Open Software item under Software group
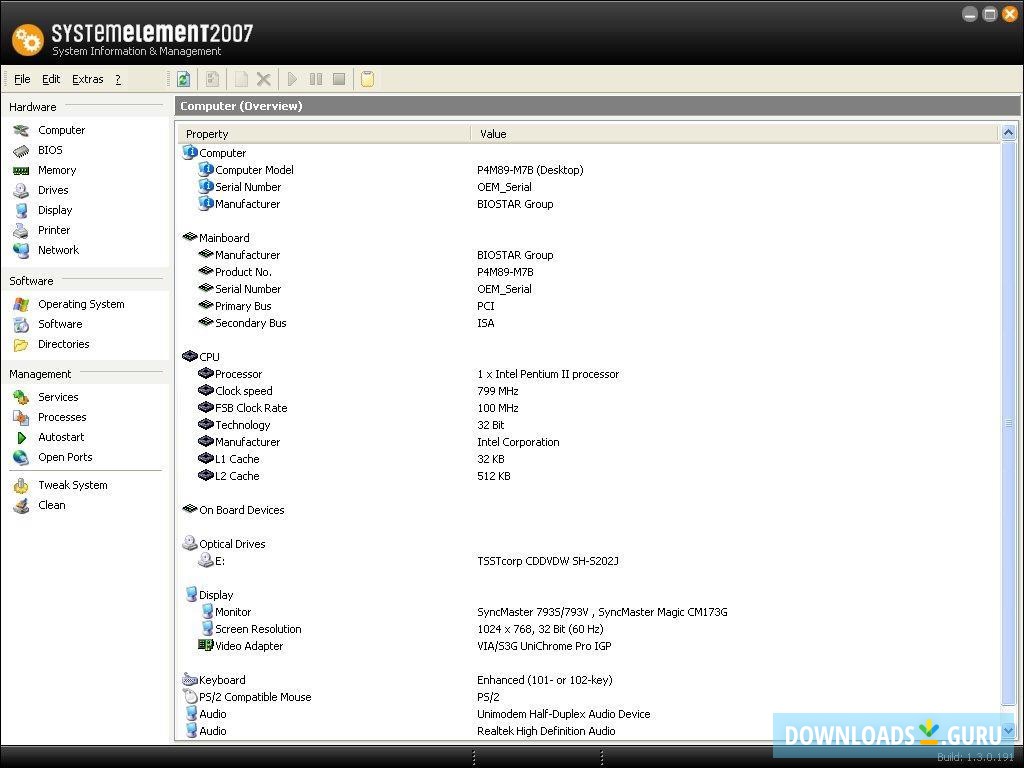 (x=60, y=324)
